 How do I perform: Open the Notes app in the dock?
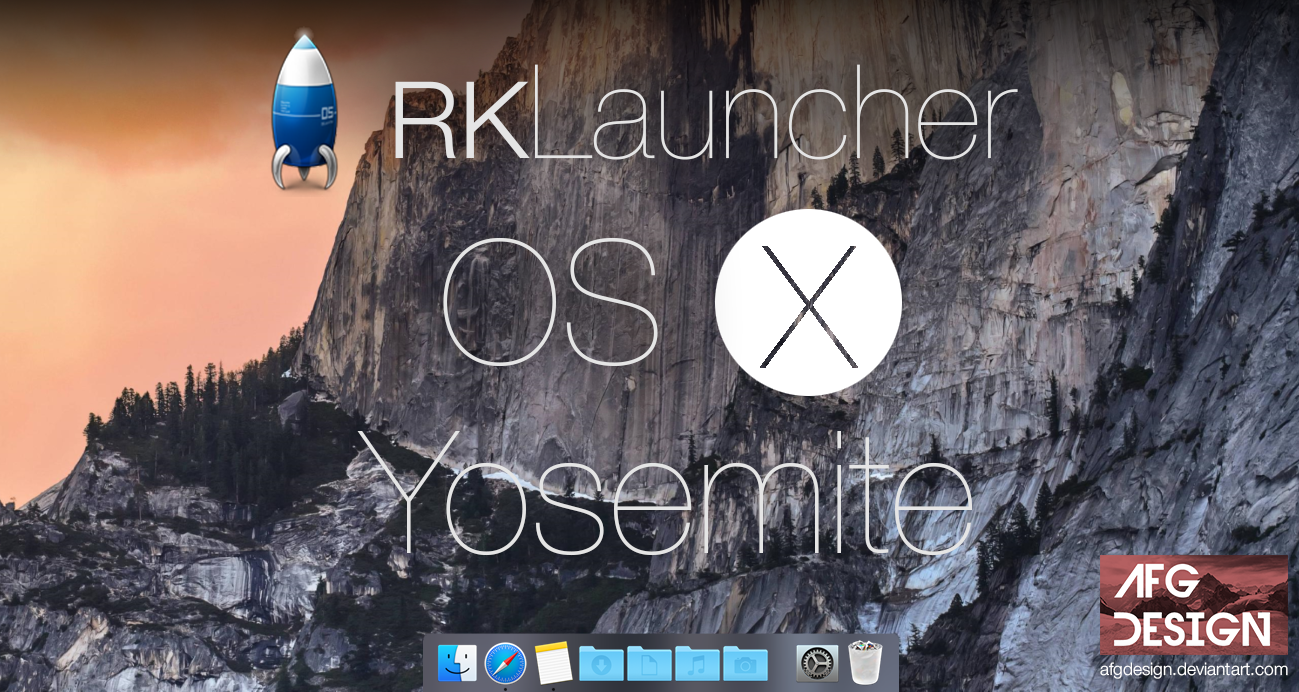tap(553, 662)
